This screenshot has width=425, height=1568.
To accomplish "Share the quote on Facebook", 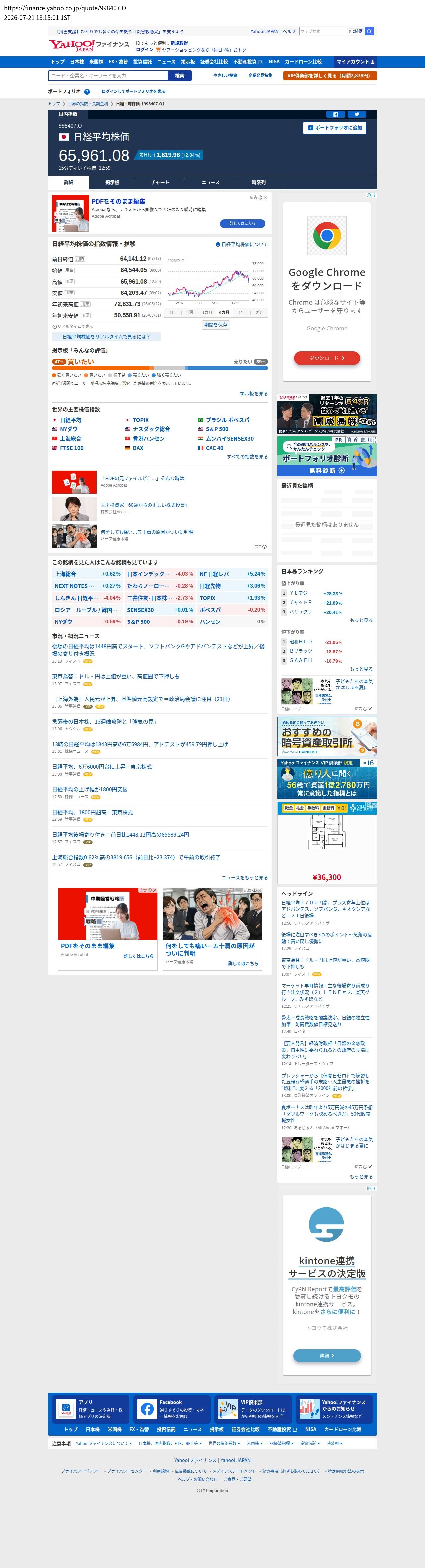I will (335, 114).
